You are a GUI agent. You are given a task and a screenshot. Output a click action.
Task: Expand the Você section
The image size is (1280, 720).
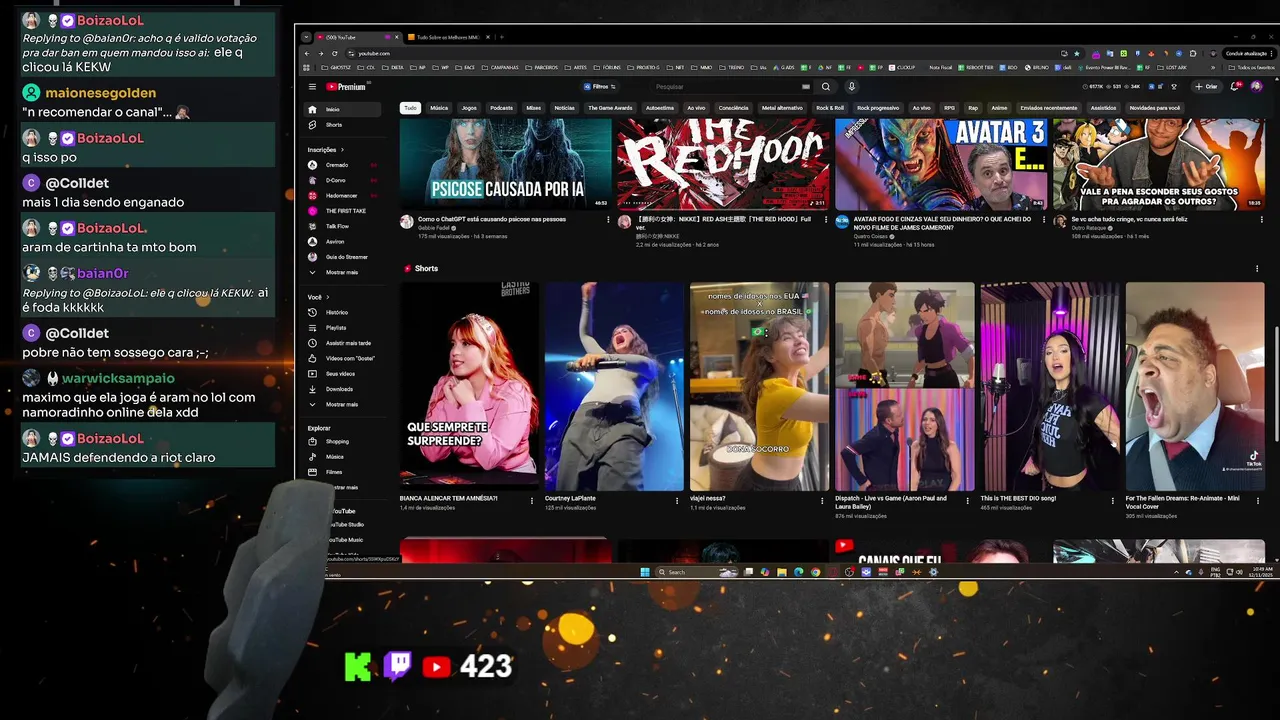click(x=319, y=297)
